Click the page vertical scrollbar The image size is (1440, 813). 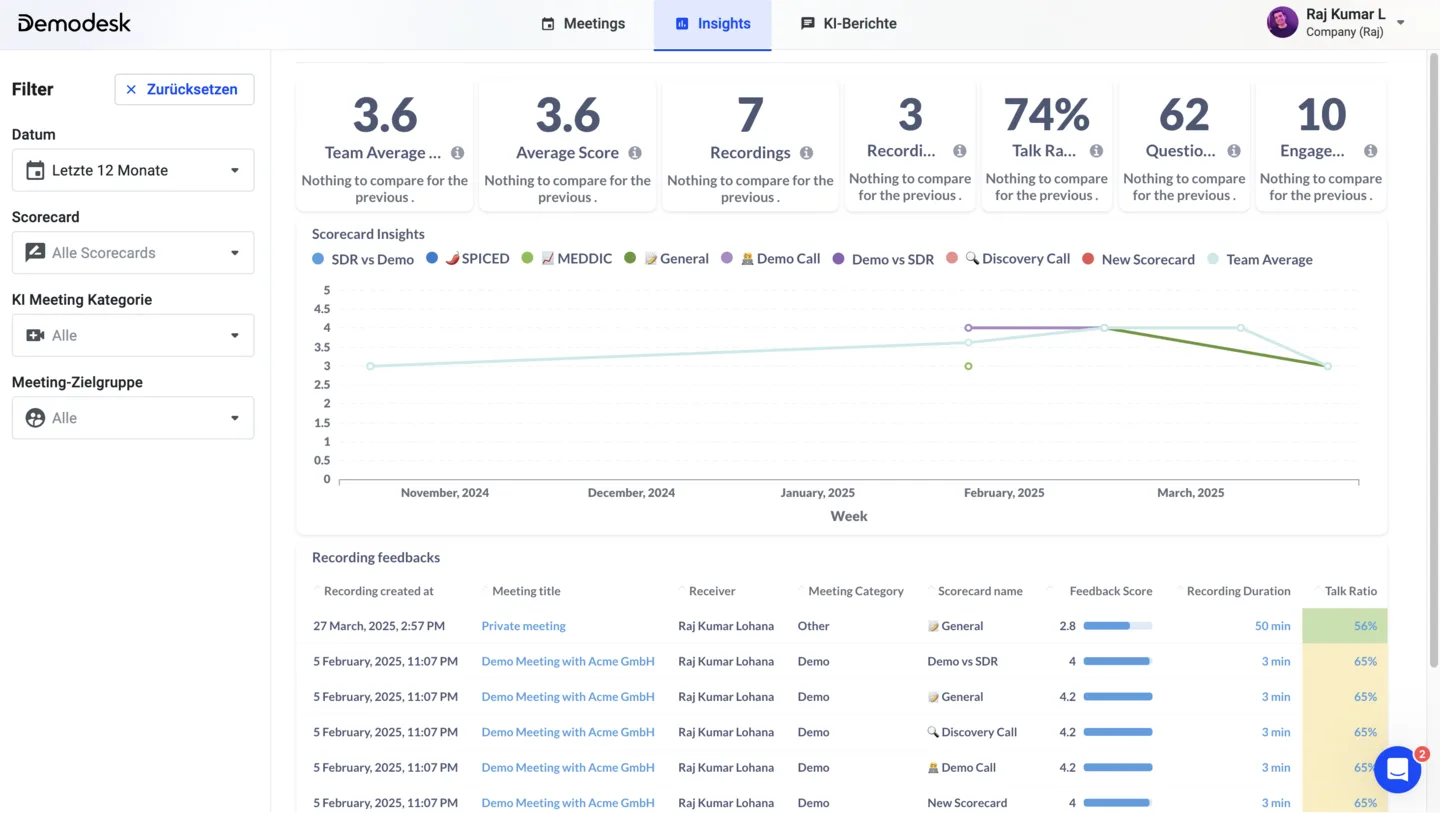1432,360
